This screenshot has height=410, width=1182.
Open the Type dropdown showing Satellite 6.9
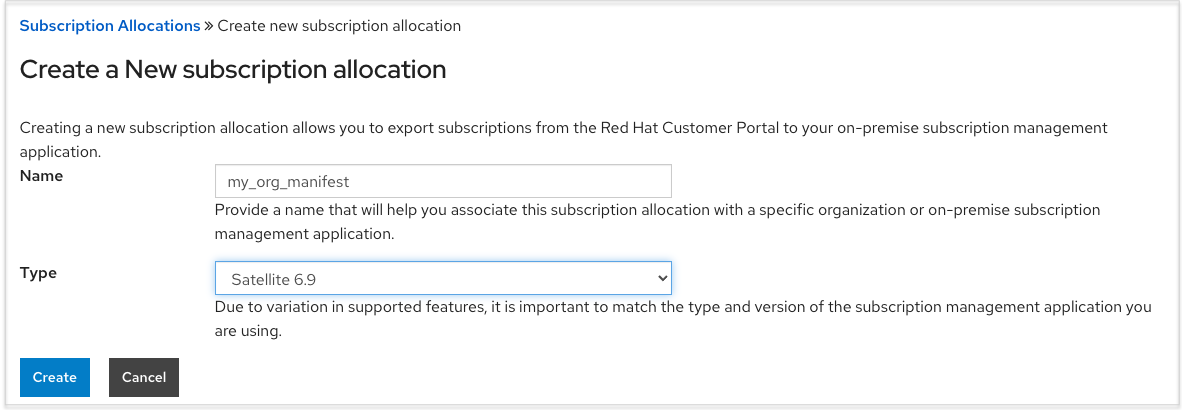442,277
